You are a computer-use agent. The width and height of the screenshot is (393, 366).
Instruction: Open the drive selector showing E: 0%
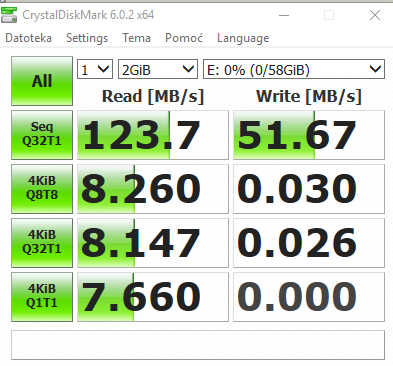[294, 69]
